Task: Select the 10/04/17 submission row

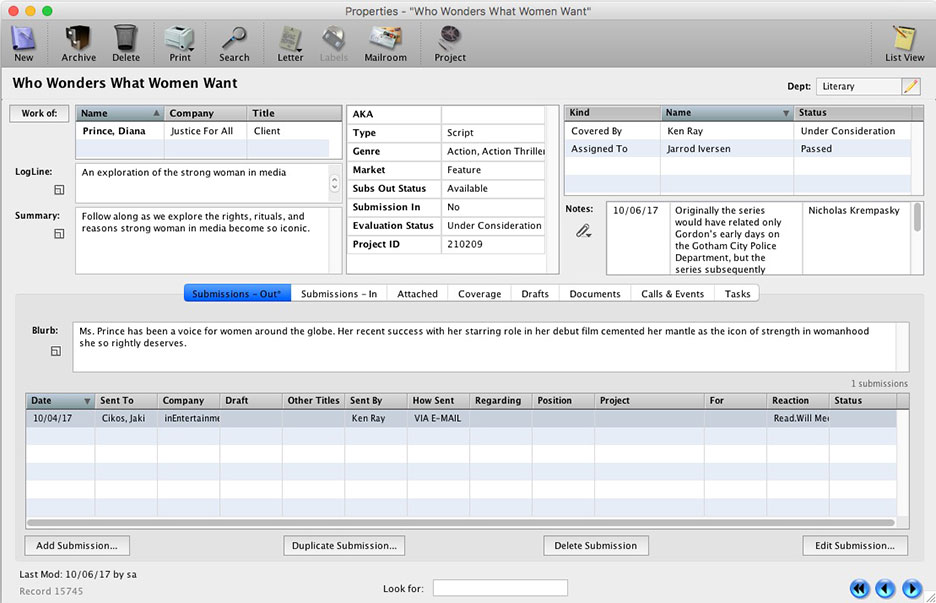Action: click(461, 419)
